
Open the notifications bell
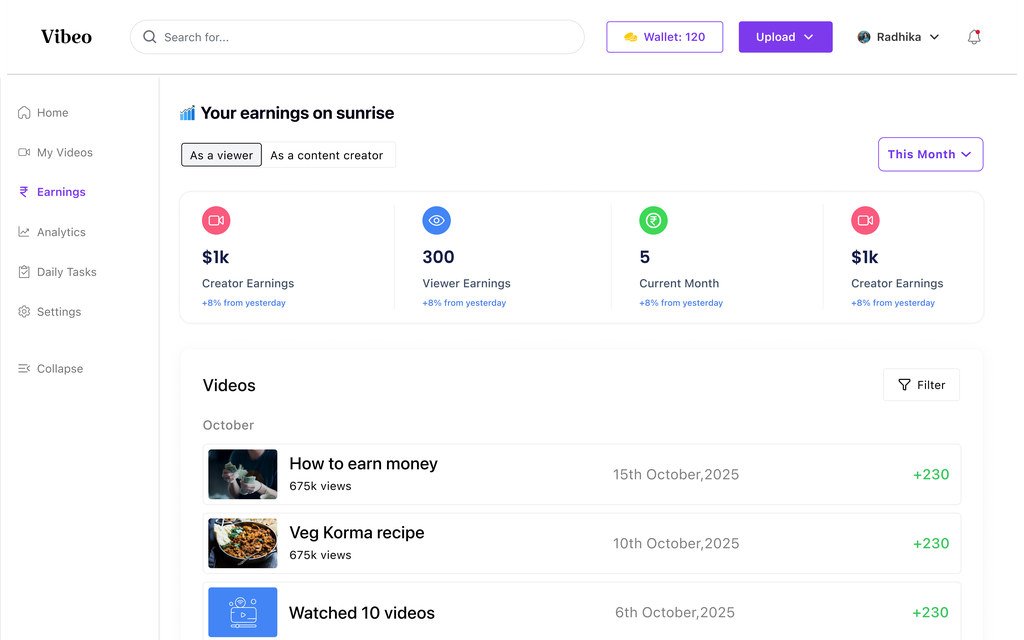[974, 37]
